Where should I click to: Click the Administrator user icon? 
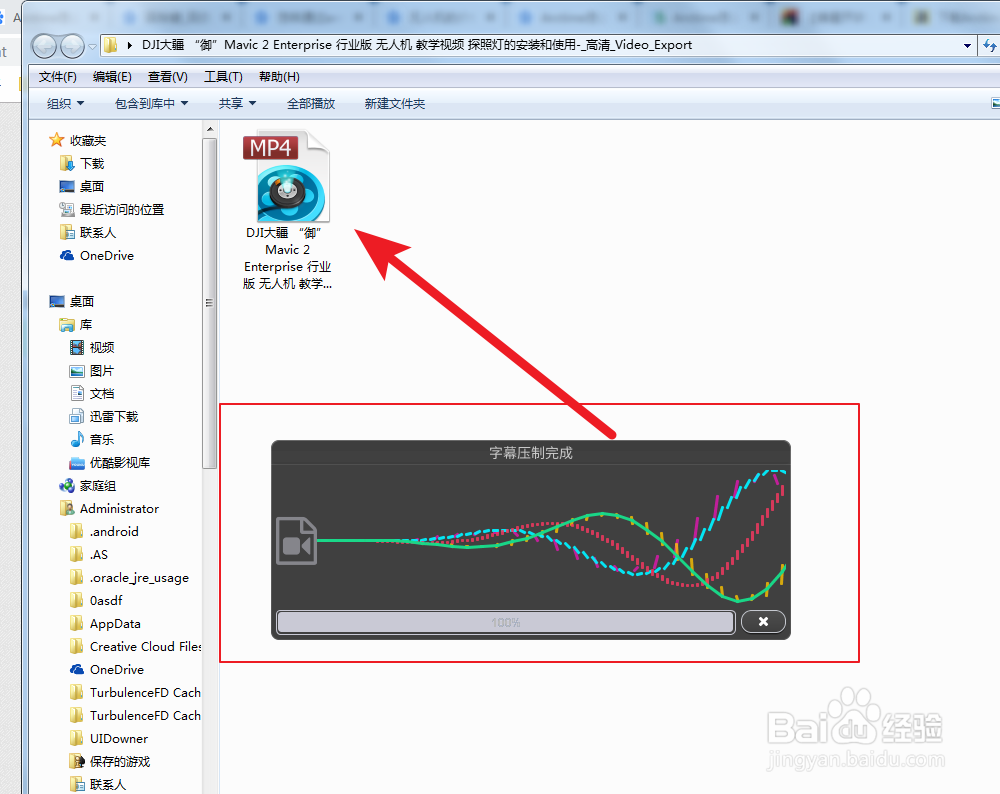click(x=67, y=508)
